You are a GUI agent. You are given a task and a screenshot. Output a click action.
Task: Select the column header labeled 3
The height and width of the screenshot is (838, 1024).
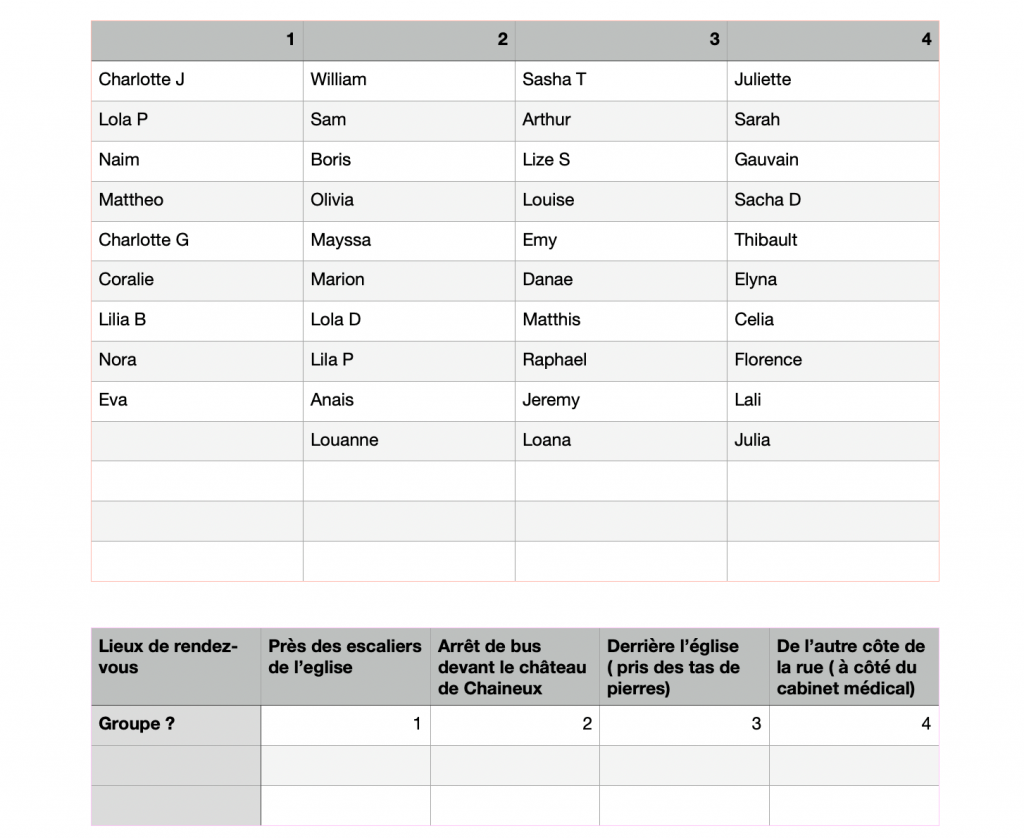click(x=621, y=40)
